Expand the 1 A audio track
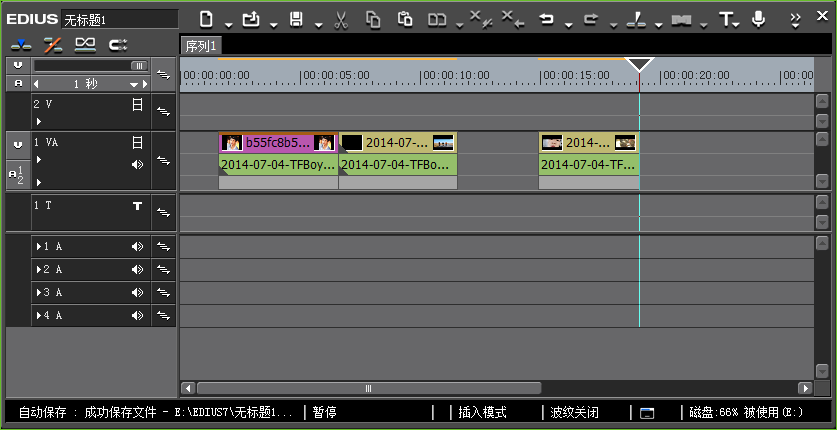 39,246
